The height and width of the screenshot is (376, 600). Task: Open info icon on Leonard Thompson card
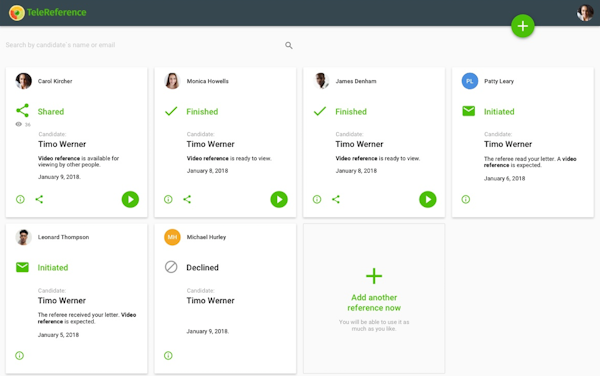click(20, 356)
